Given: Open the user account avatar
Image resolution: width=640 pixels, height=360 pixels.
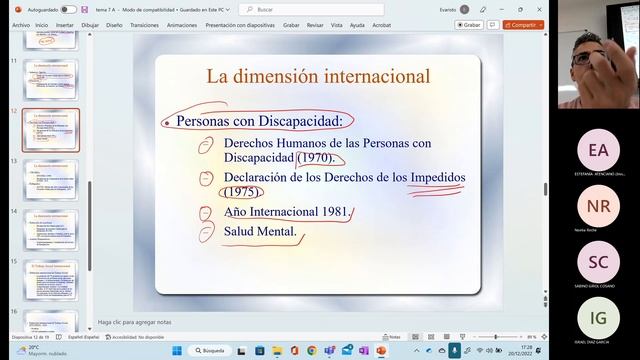Looking at the screenshot, I should pos(464,9).
